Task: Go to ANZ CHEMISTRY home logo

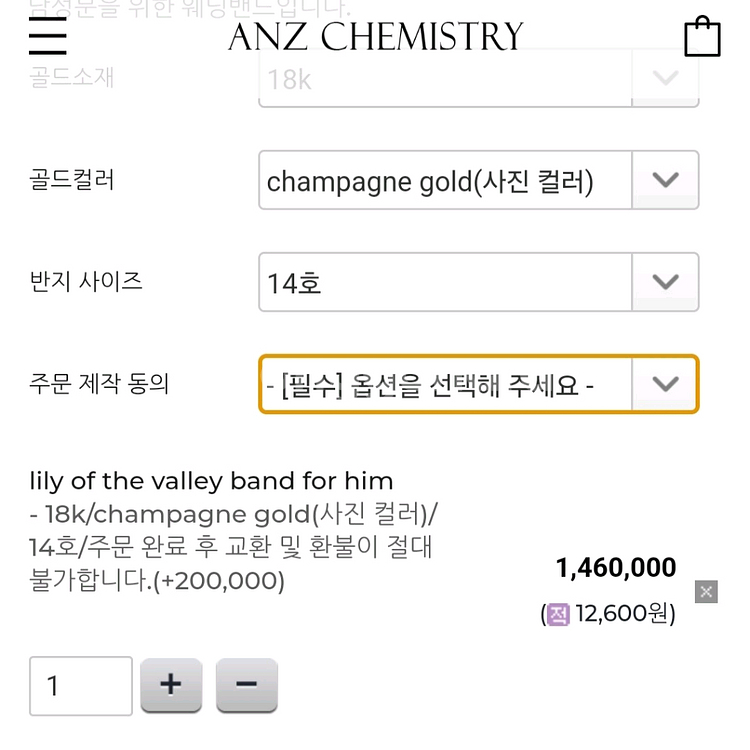Action: (375, 36)
